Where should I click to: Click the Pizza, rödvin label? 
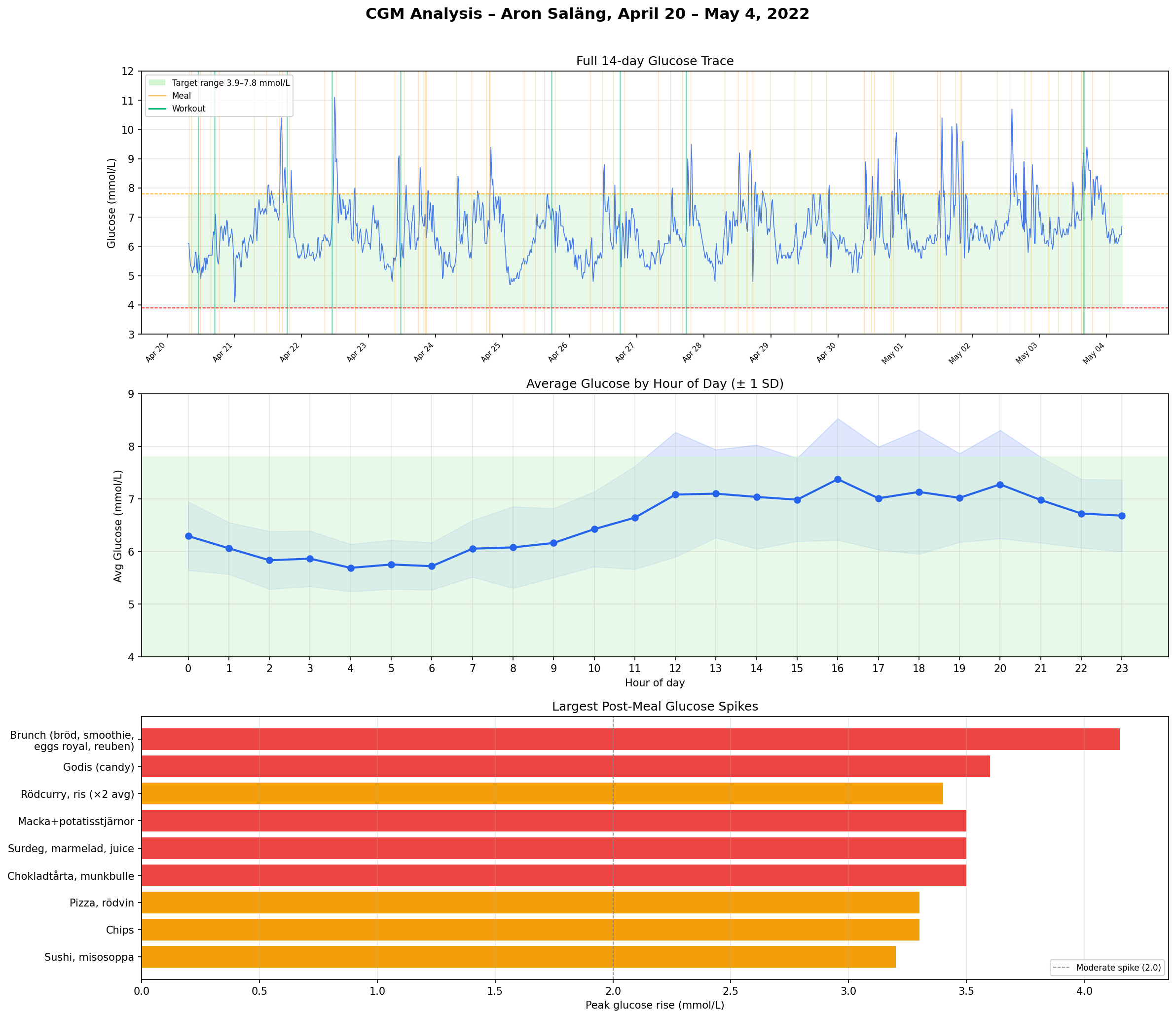(102, 903)
